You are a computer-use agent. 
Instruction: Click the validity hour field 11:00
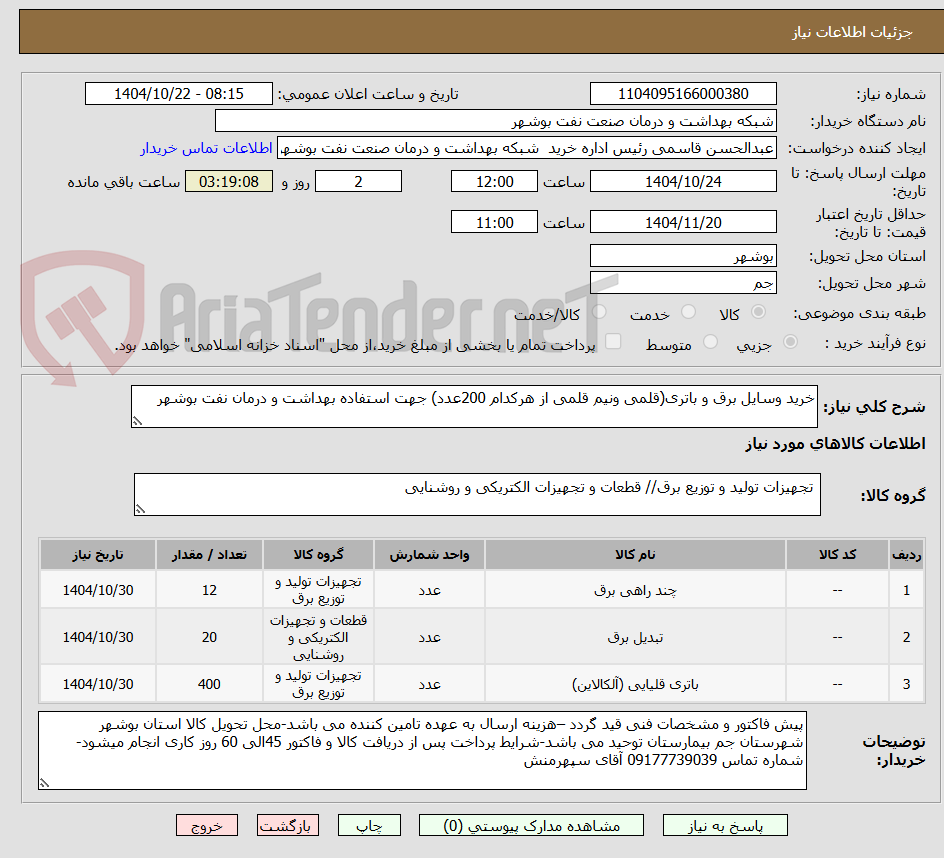494,222
